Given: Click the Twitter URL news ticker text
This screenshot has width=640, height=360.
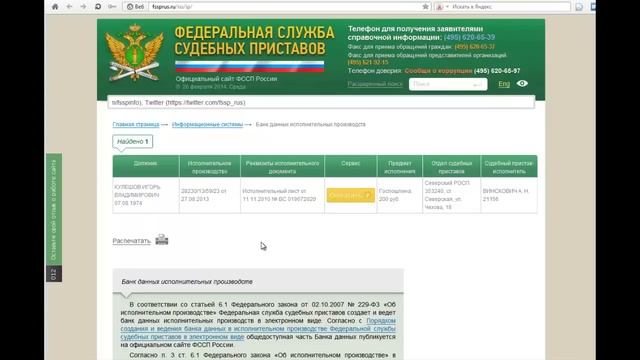Looking at the screenshot, I should (179, 102).
